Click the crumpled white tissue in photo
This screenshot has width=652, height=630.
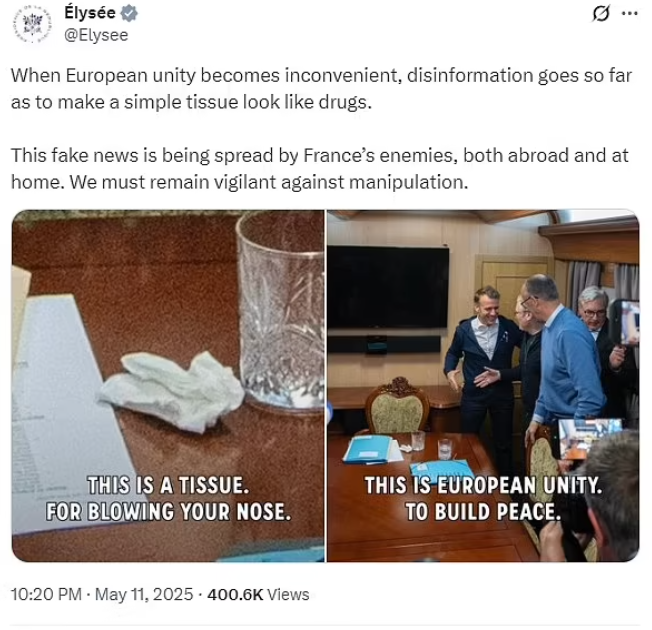coord(171,391)
